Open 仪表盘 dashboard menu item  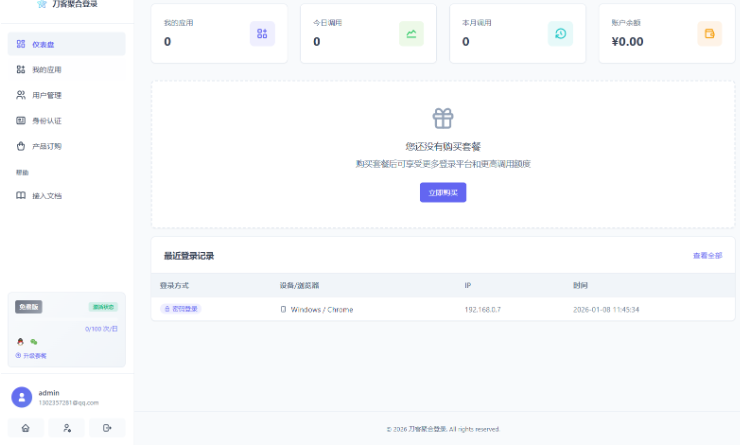[x=66, y=44]
